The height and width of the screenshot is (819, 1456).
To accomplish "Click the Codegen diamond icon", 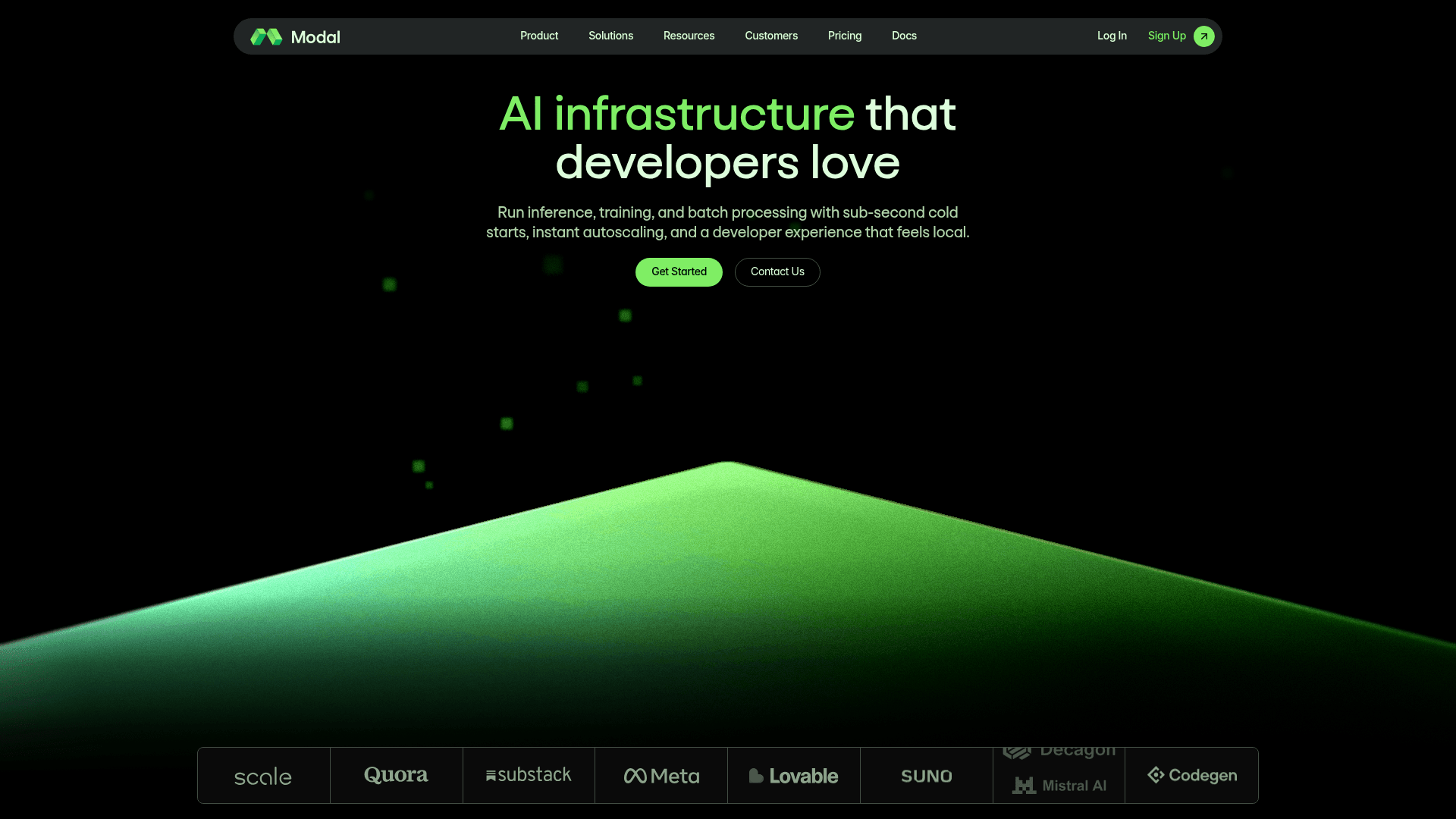I will [1156, 775].
